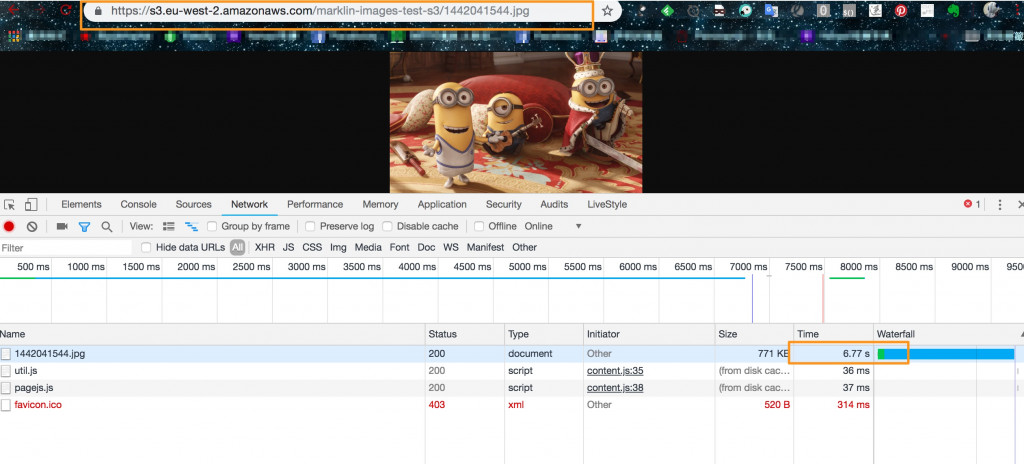Open the LiveStyle tab
1024x464 pixels.
click(x=607, y=204)
